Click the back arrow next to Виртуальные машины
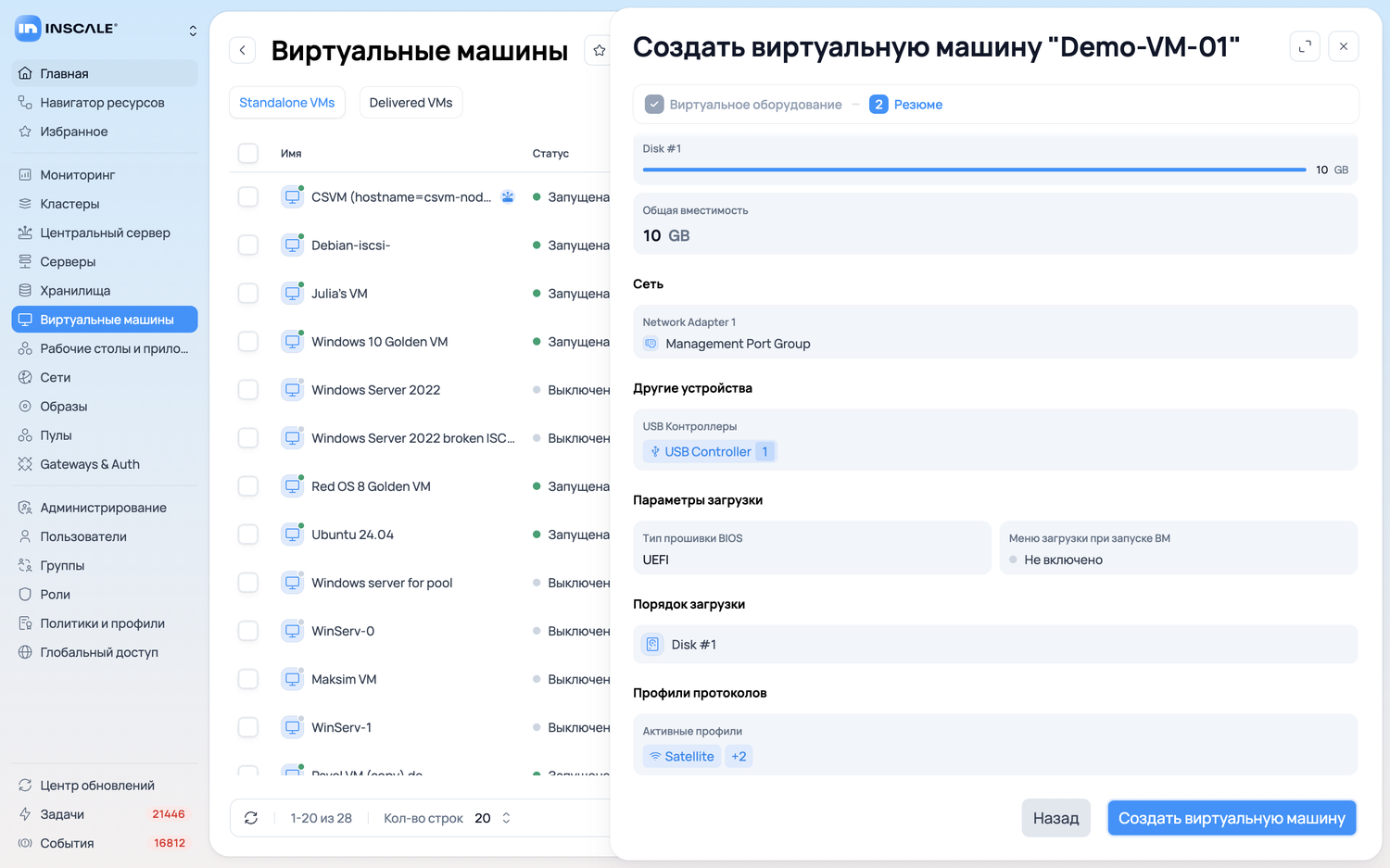 click(243, 50)
